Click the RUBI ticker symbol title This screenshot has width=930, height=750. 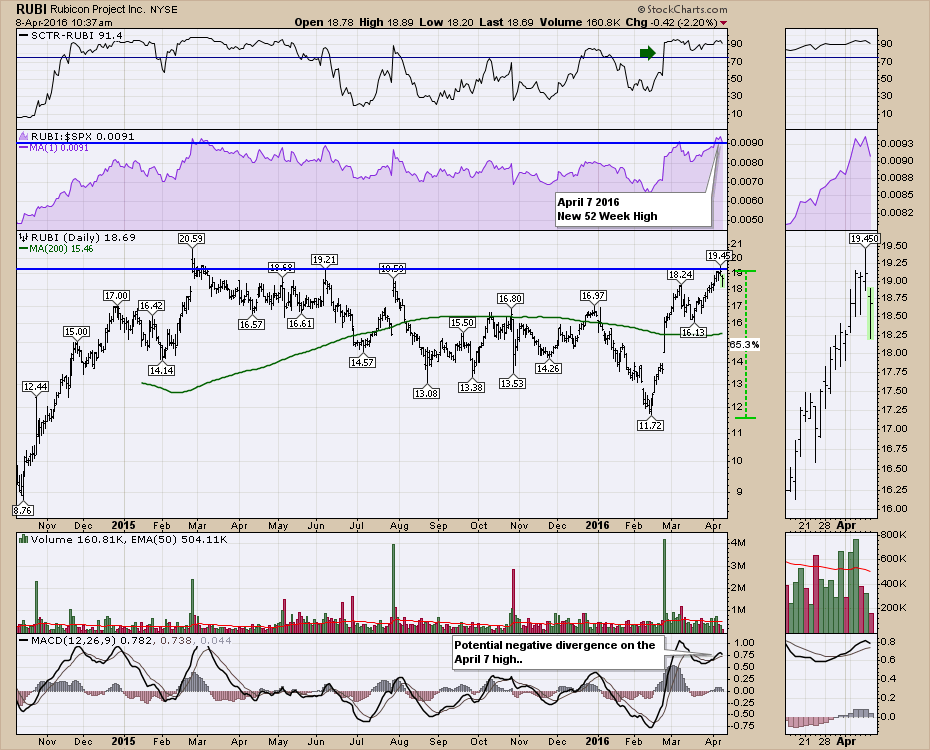click(x=32, y=8)
